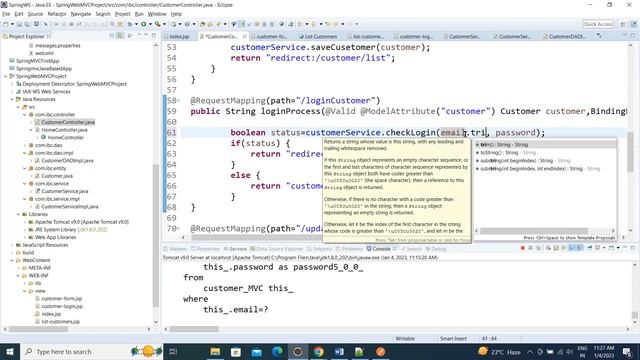Maximize the Project Explorer view
Image resolution: width=640 pixels, height=360 pixels.
click(x=154, y=36)
